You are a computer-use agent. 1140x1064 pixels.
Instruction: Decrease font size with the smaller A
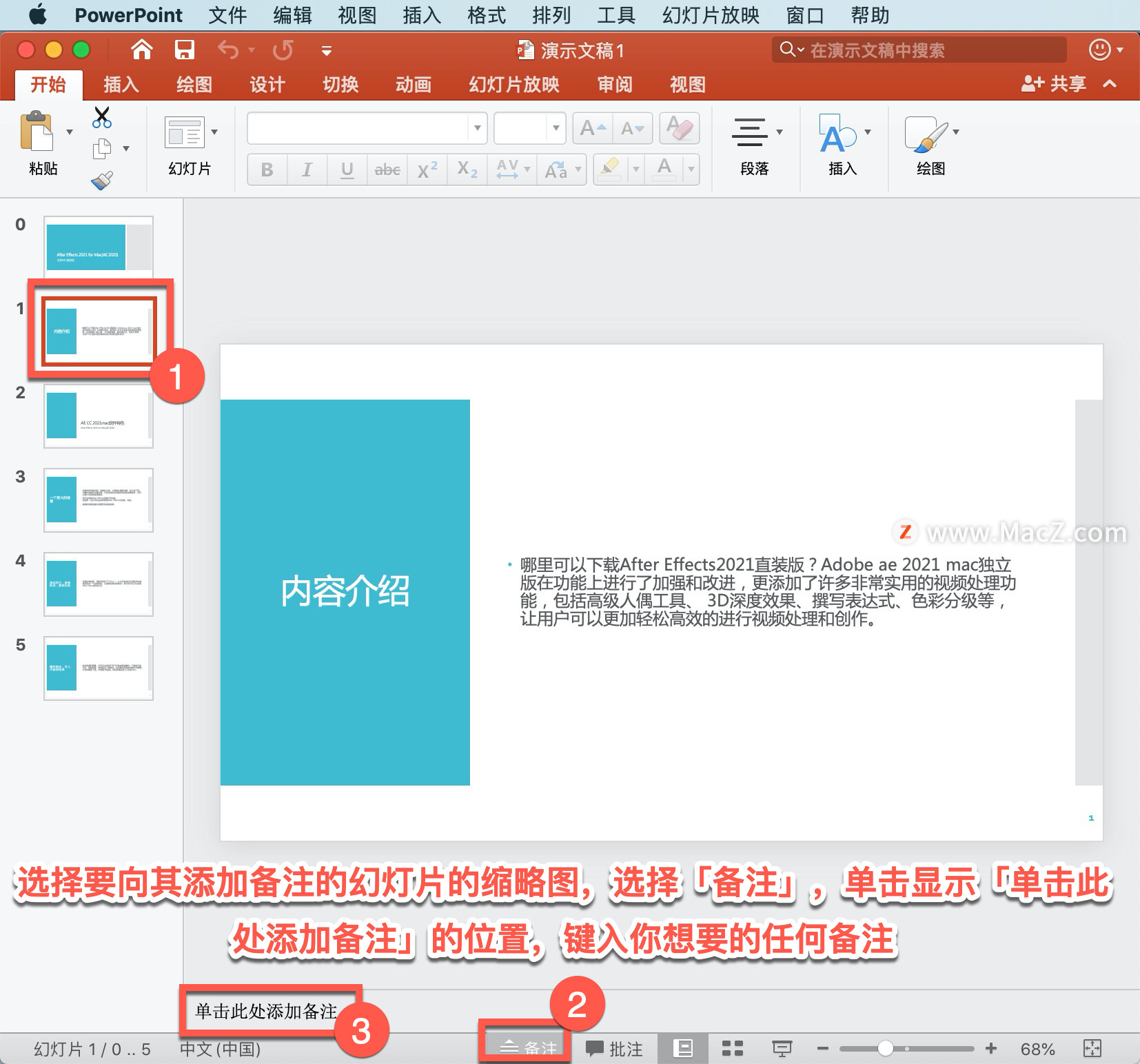click(x=632, y=128)
